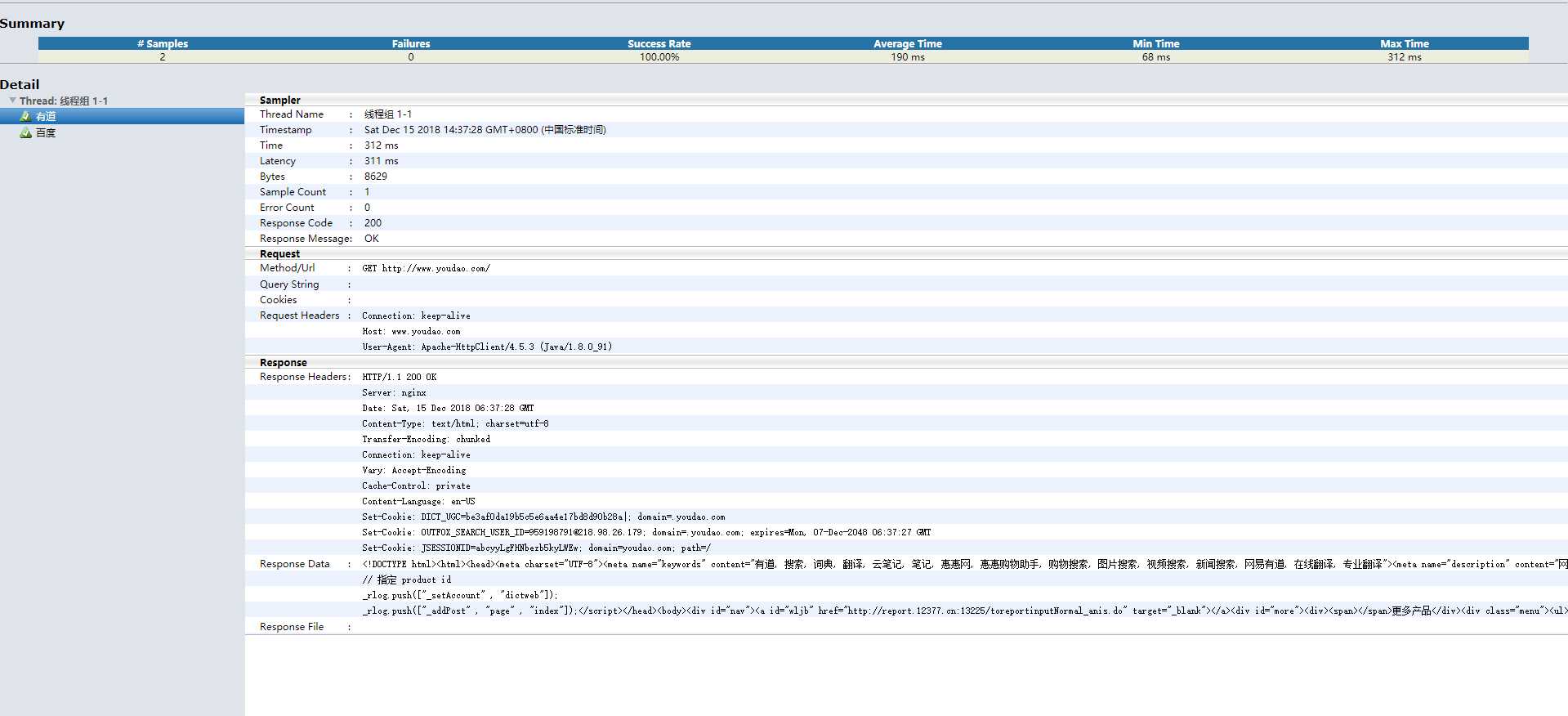Select the 'User-Agent: Apache-HttpClient/4.5.3' header line
The height and width of the screenshot is (716, 1568).
pyautogui.click(x=487, y=347)
